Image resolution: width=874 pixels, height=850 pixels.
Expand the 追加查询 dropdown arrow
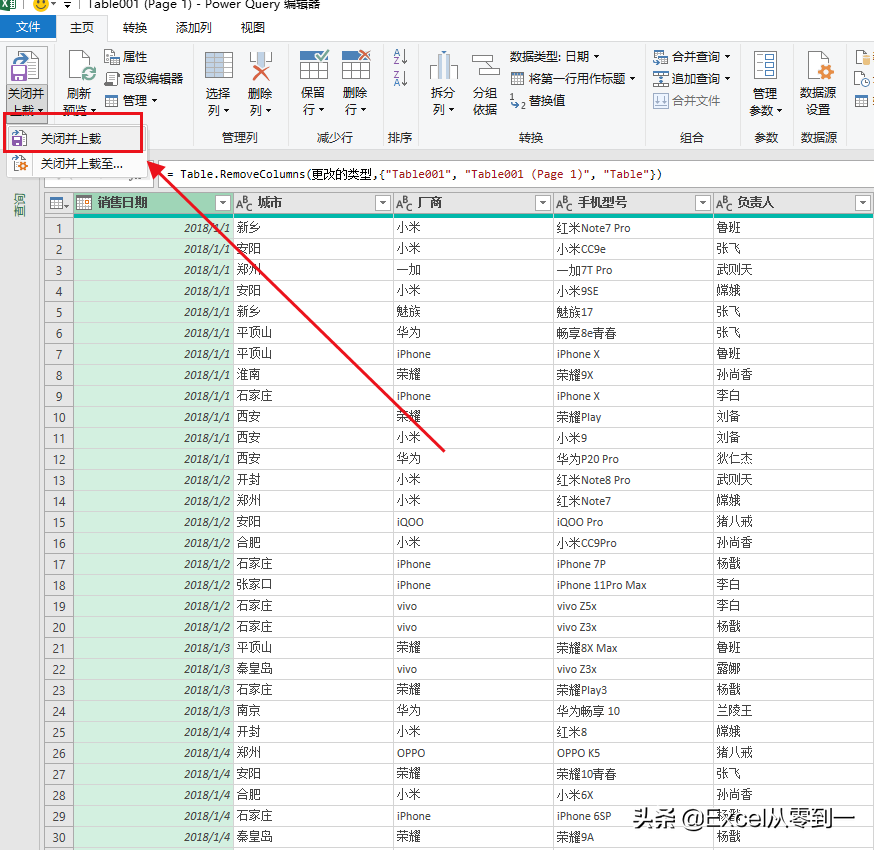tap(727, 79)
